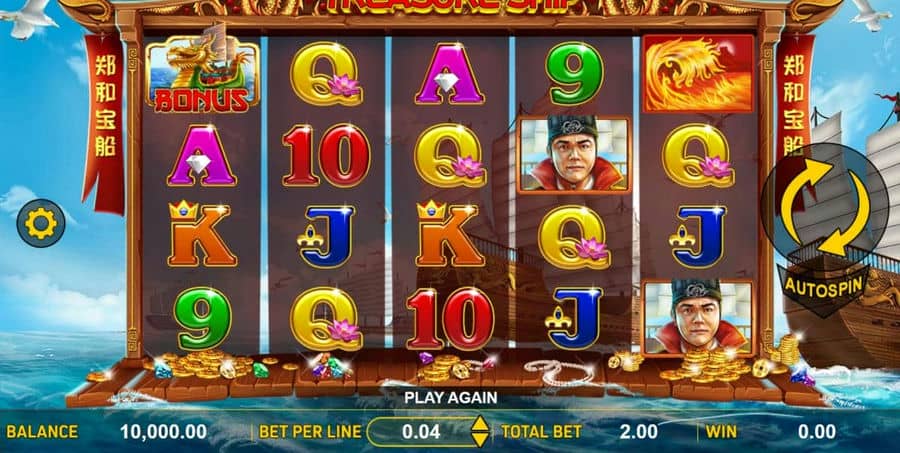900x453 pixels.
Task: Click the green 9 on fourth reel
Action: [573, 73]
